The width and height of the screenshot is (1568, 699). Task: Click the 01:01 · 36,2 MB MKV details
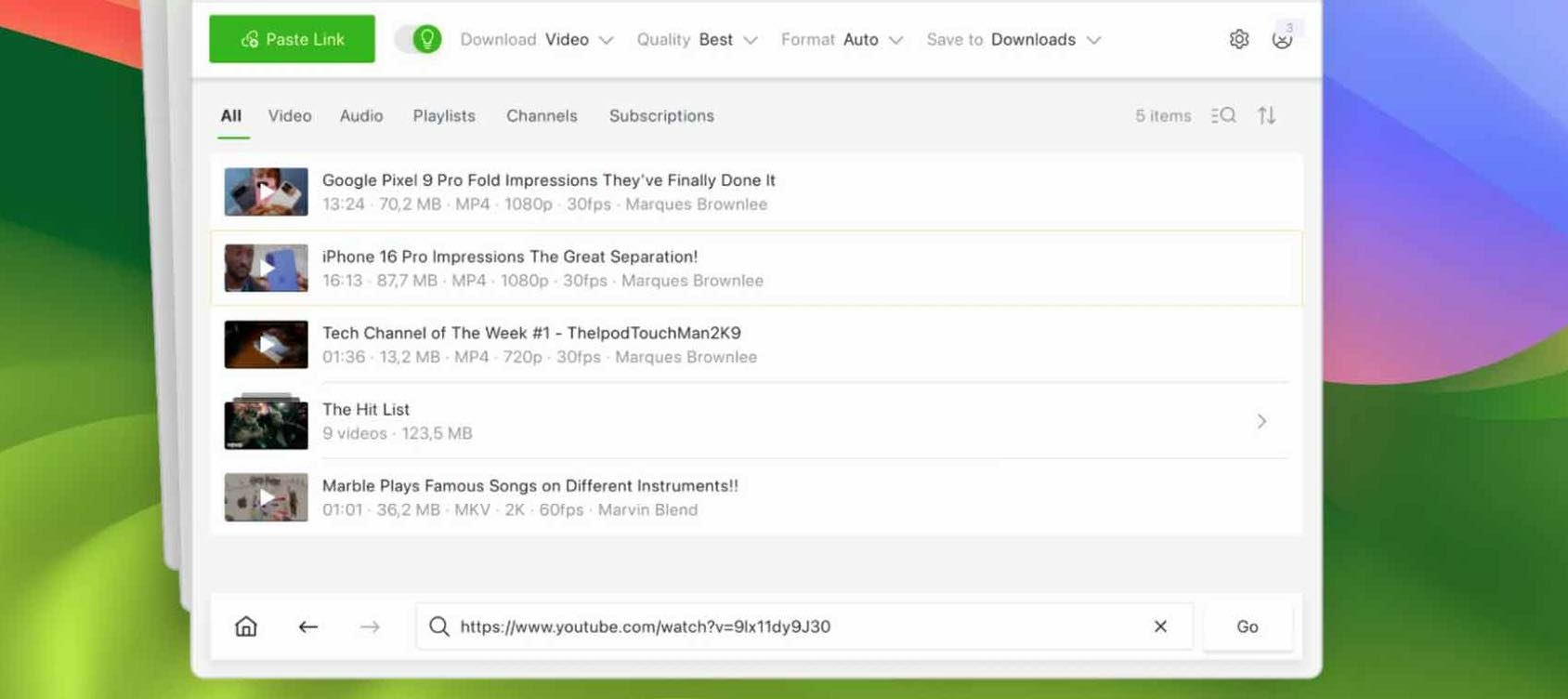tap(510, 509)
